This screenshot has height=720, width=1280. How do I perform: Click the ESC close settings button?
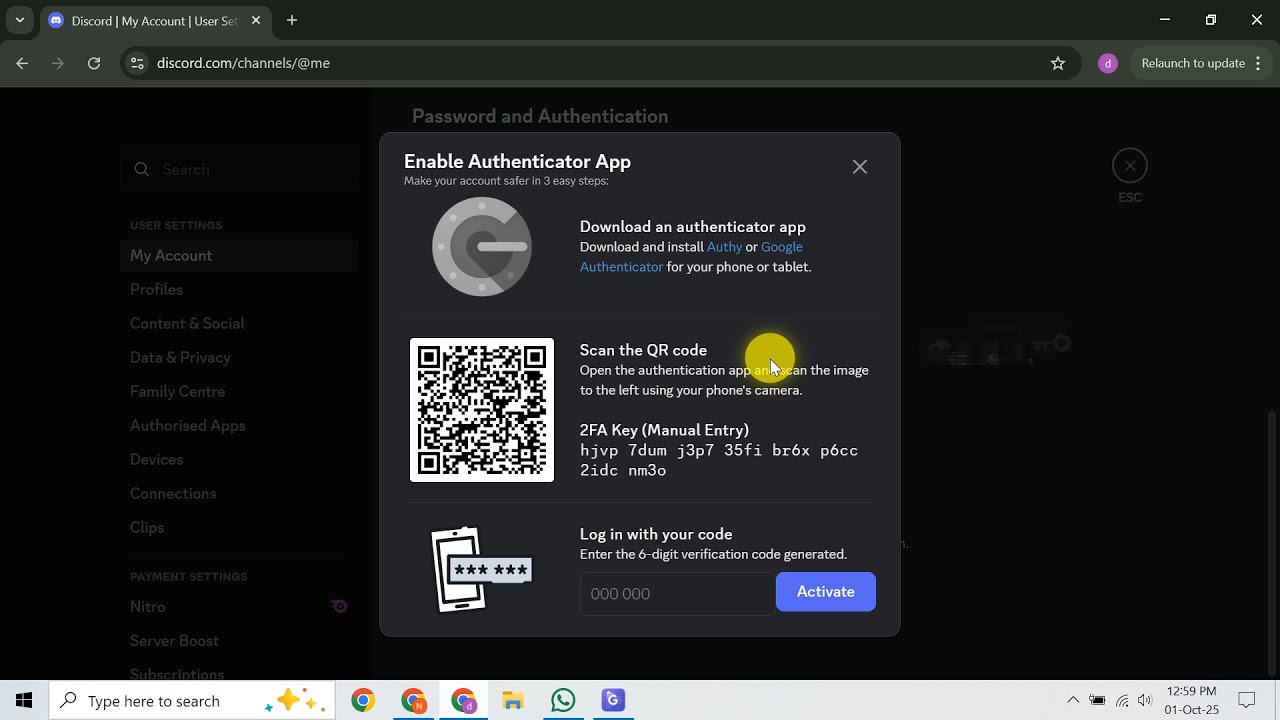tap(1130, 166)
